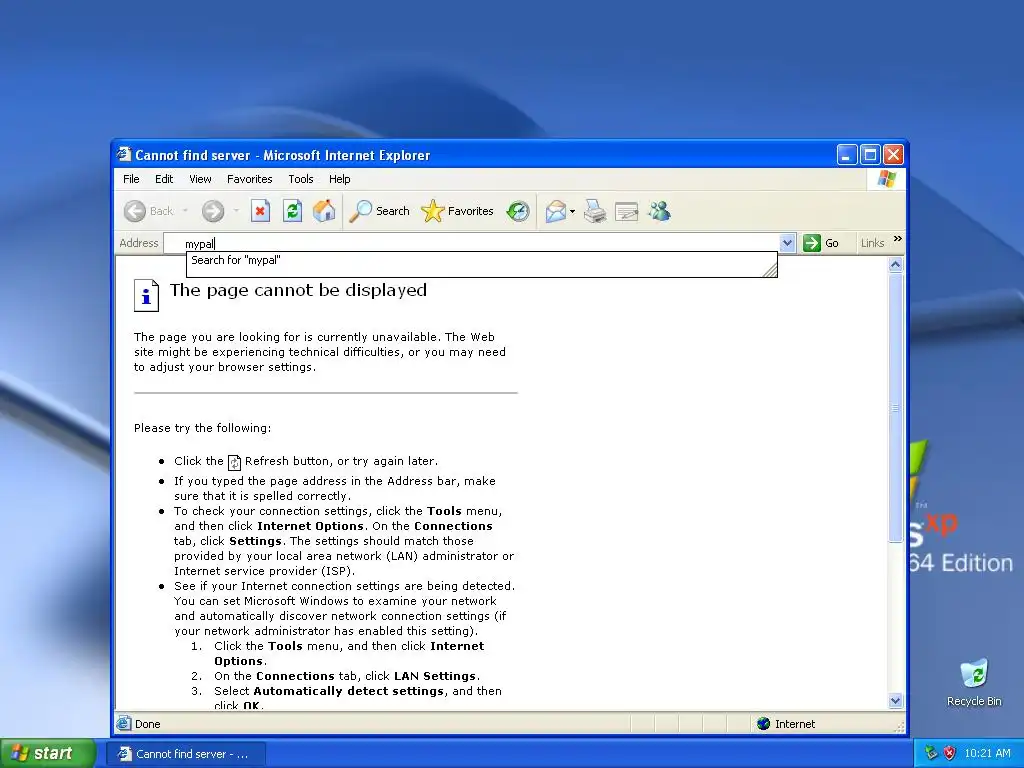Click the heading "The page cannot be displayed"
The width and height of the screenshot is (1024, 768).
(298, 290)
